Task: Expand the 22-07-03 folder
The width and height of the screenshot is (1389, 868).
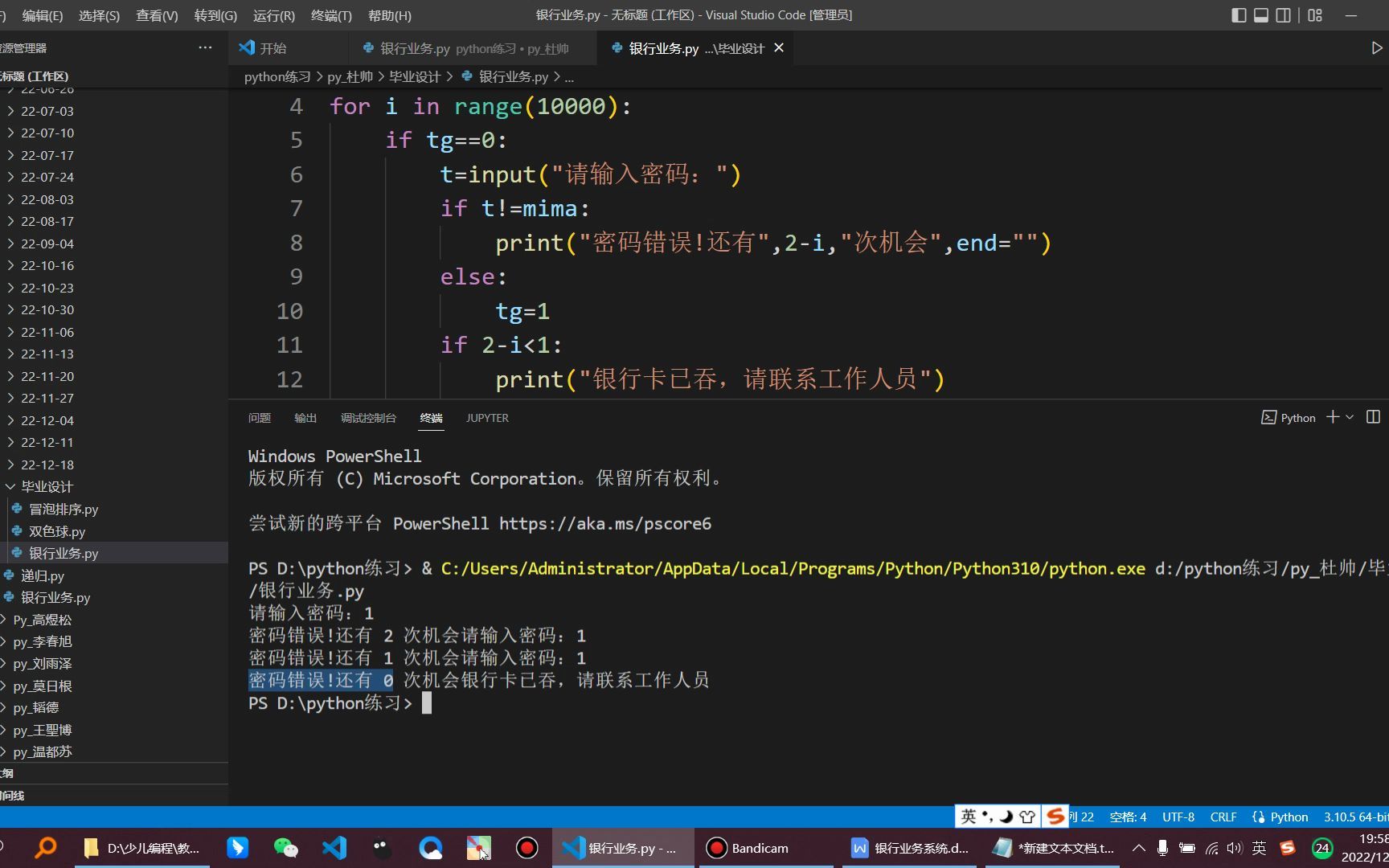Action: click(x=114, y=111)
